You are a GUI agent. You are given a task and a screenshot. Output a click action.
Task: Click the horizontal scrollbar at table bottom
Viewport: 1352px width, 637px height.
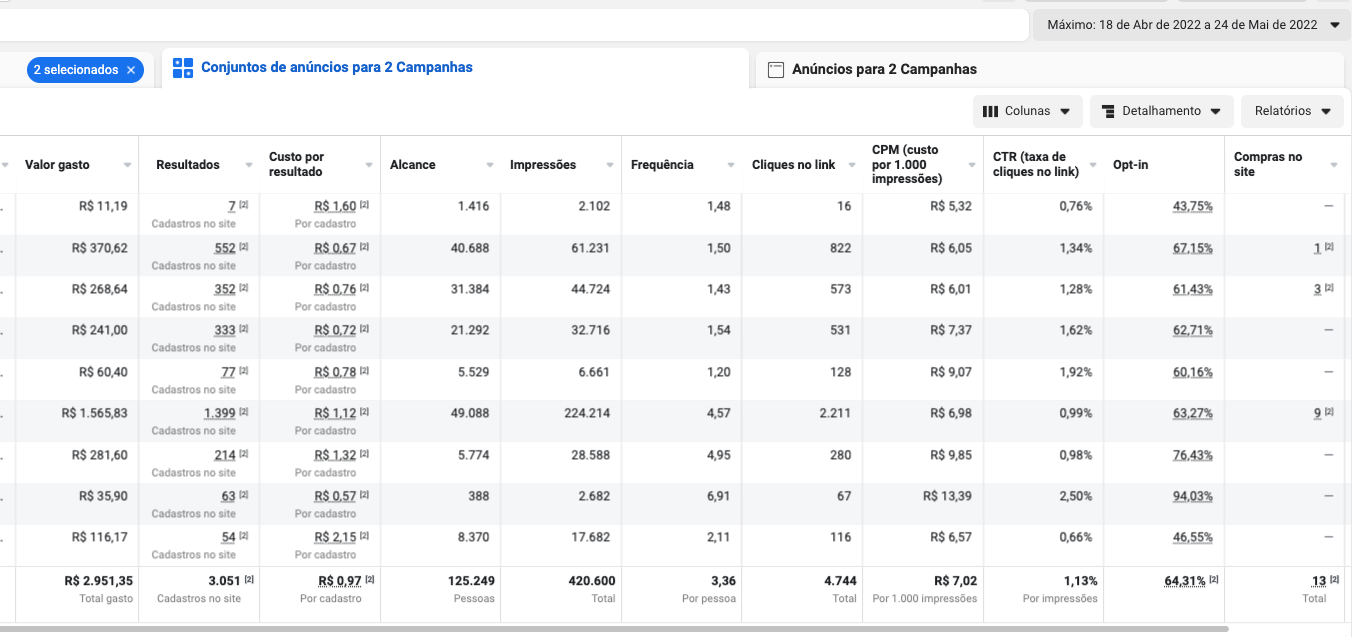(x=614, y=629)
